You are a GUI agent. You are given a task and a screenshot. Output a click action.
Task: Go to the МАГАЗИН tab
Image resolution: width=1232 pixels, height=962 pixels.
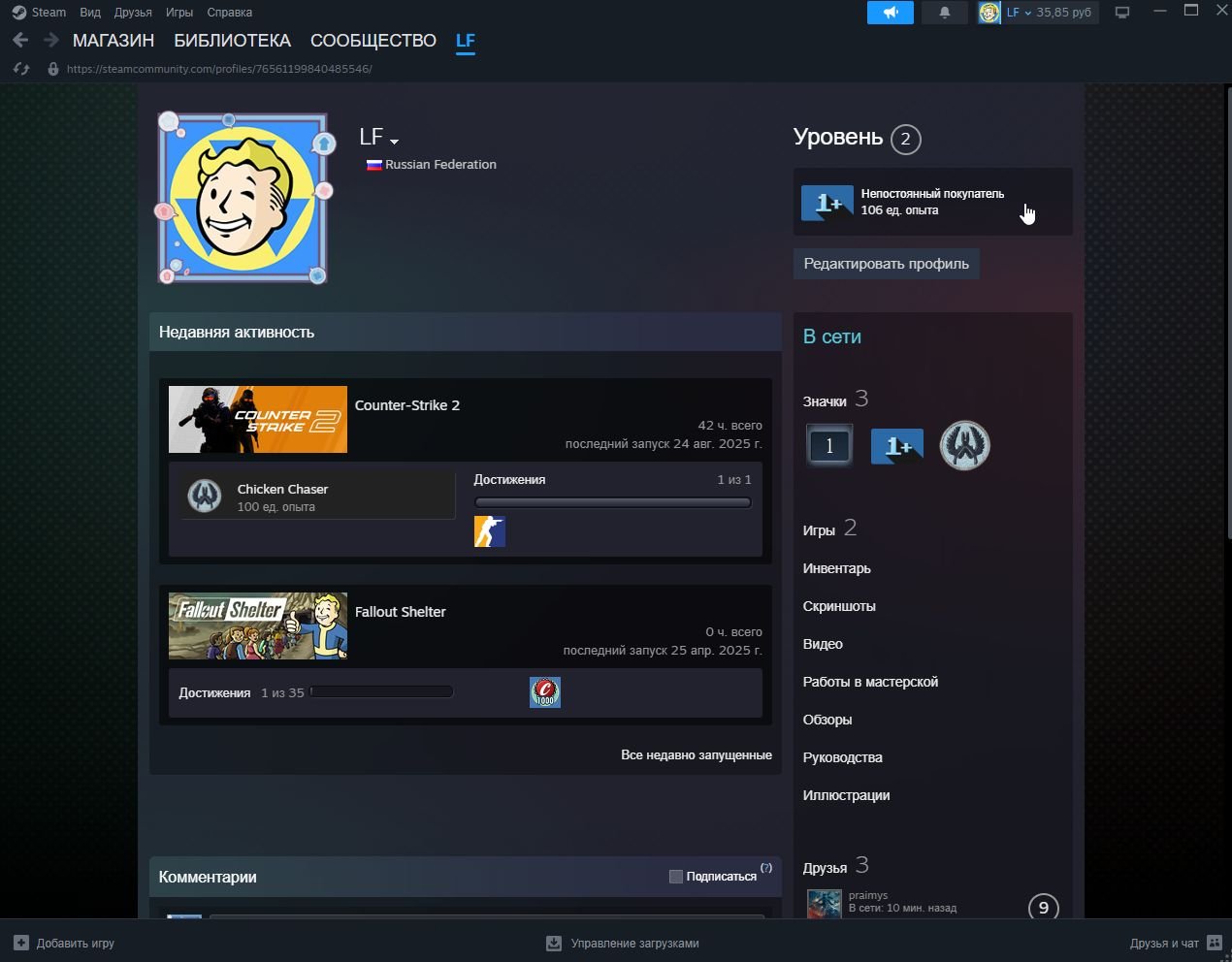point(113,41)
